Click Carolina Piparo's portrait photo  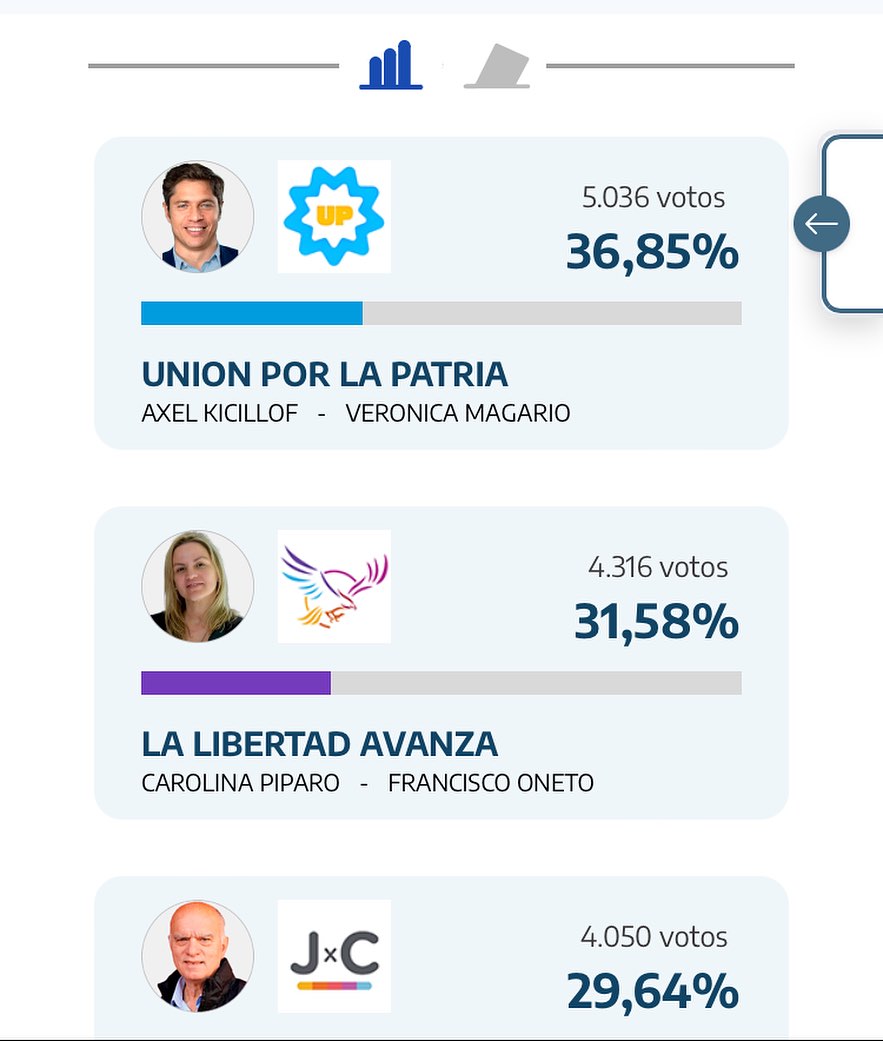pyautogui.click(x=197, y=586)
